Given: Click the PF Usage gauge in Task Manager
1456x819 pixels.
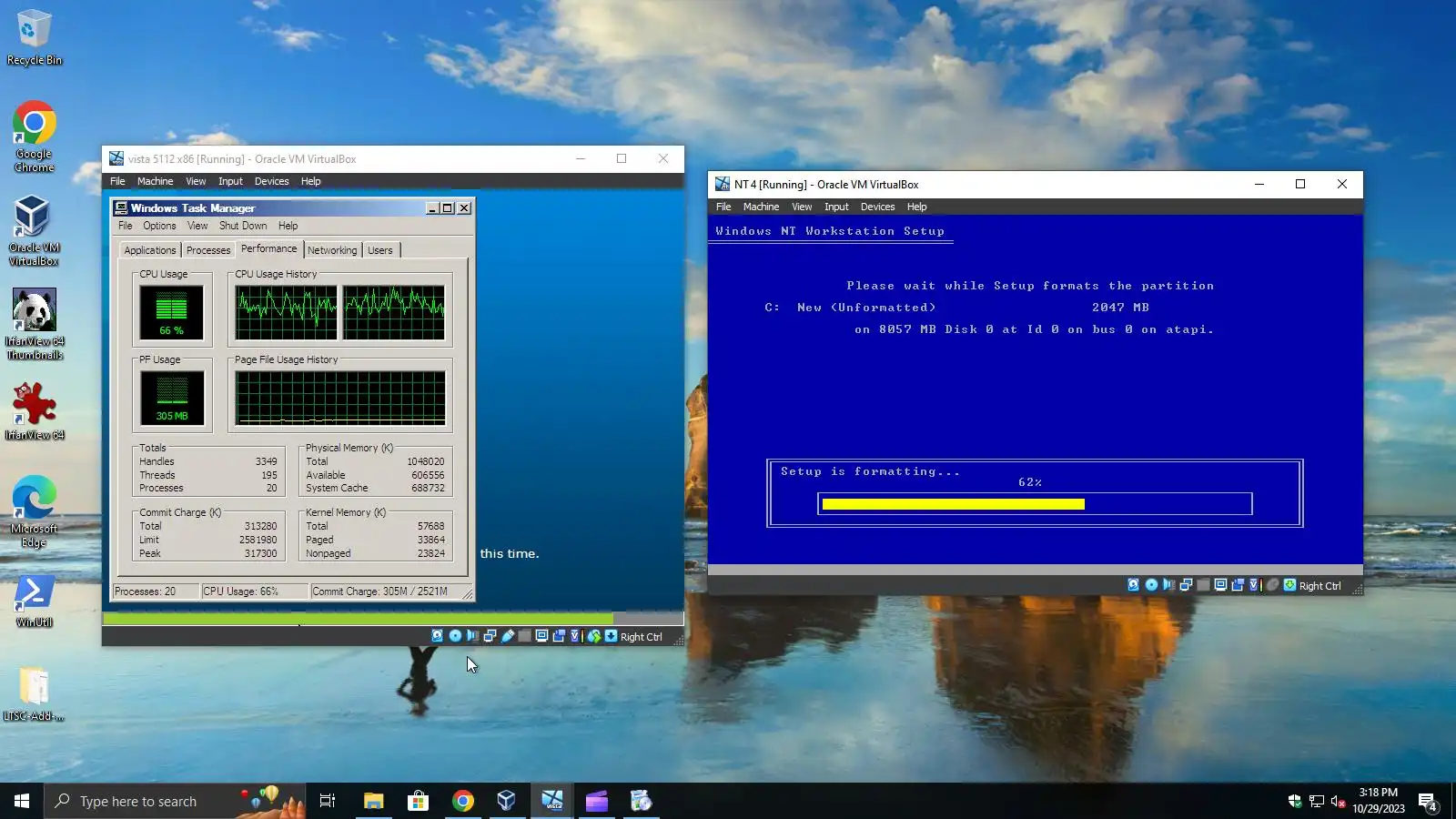Looking at the screenshot, I should click(171, 398).
